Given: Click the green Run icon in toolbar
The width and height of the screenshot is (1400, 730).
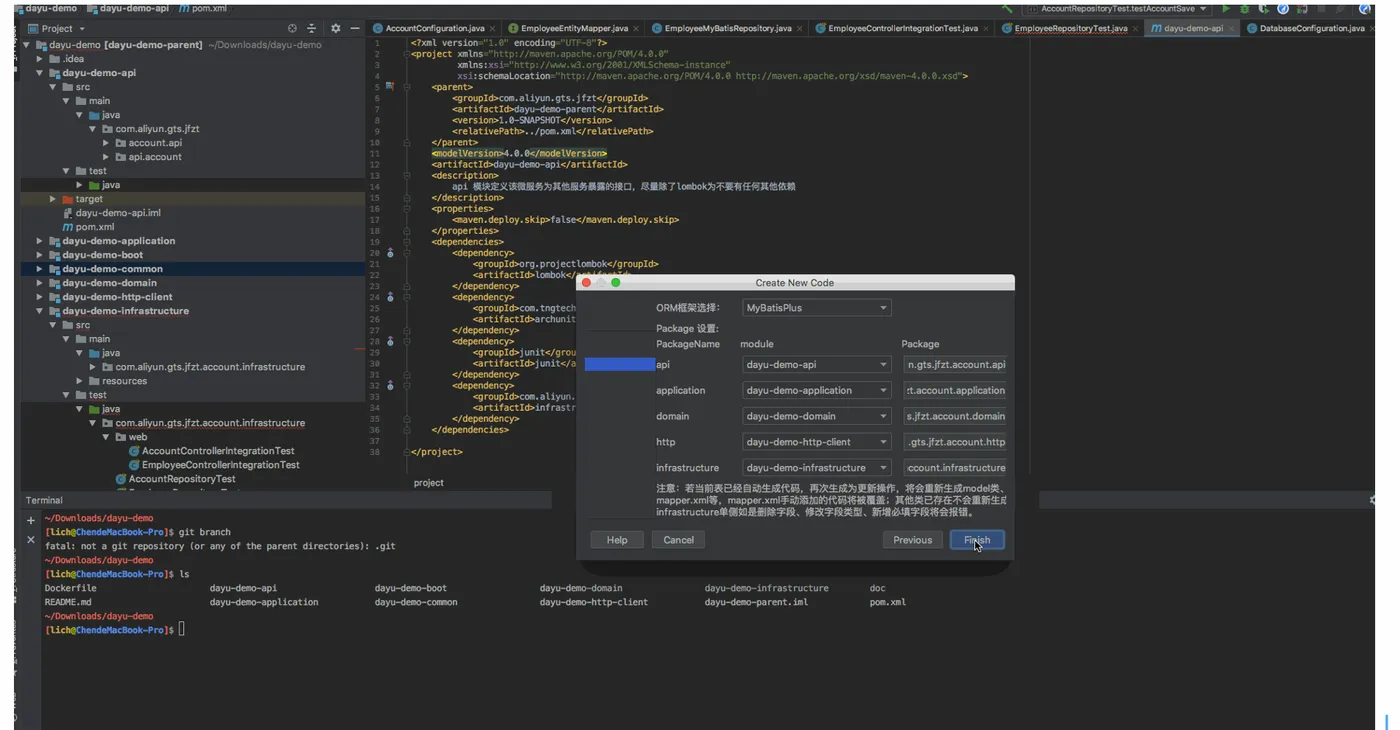Looking at the screenshot, I should pos(1226,8).
